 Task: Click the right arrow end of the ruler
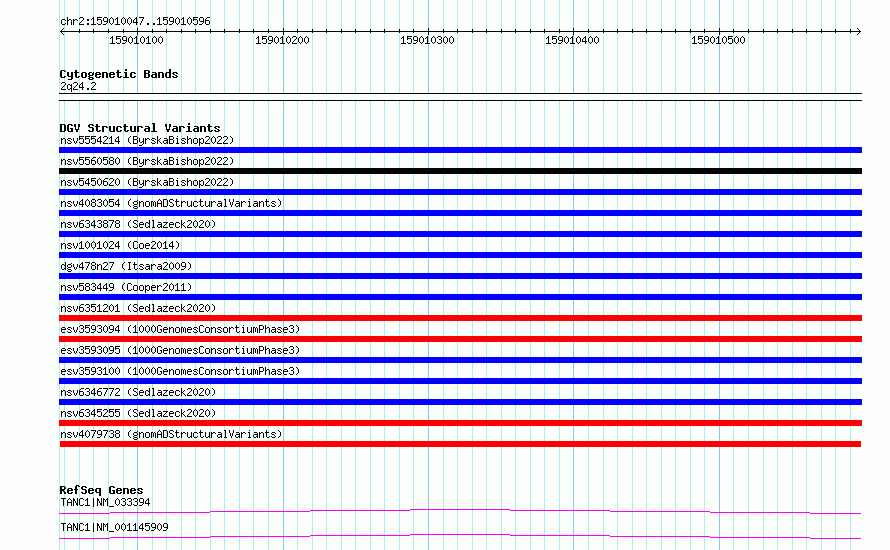[x=858, y=32]
